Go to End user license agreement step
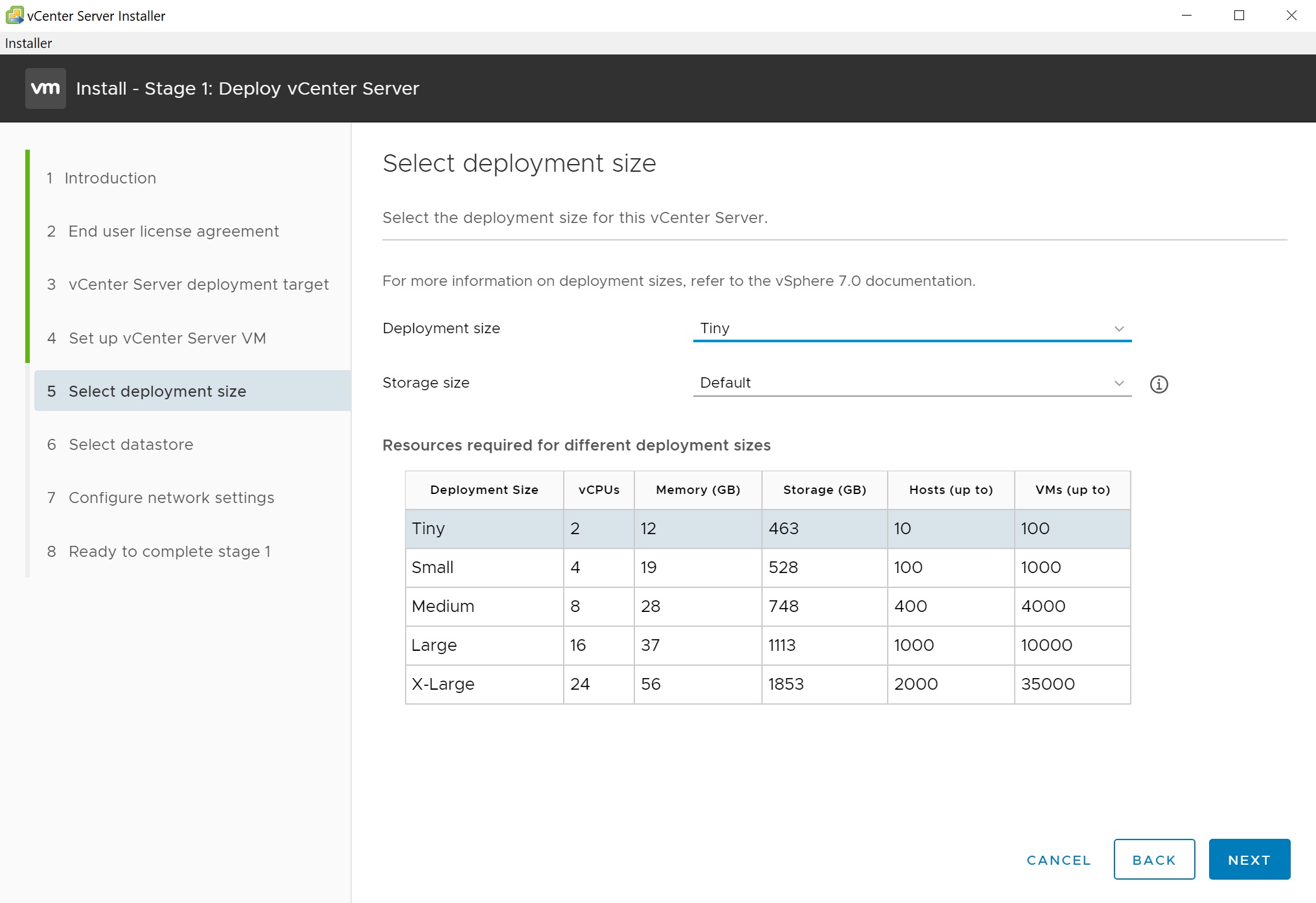This screenshot has width=1316, height=903. pos(163,231)
